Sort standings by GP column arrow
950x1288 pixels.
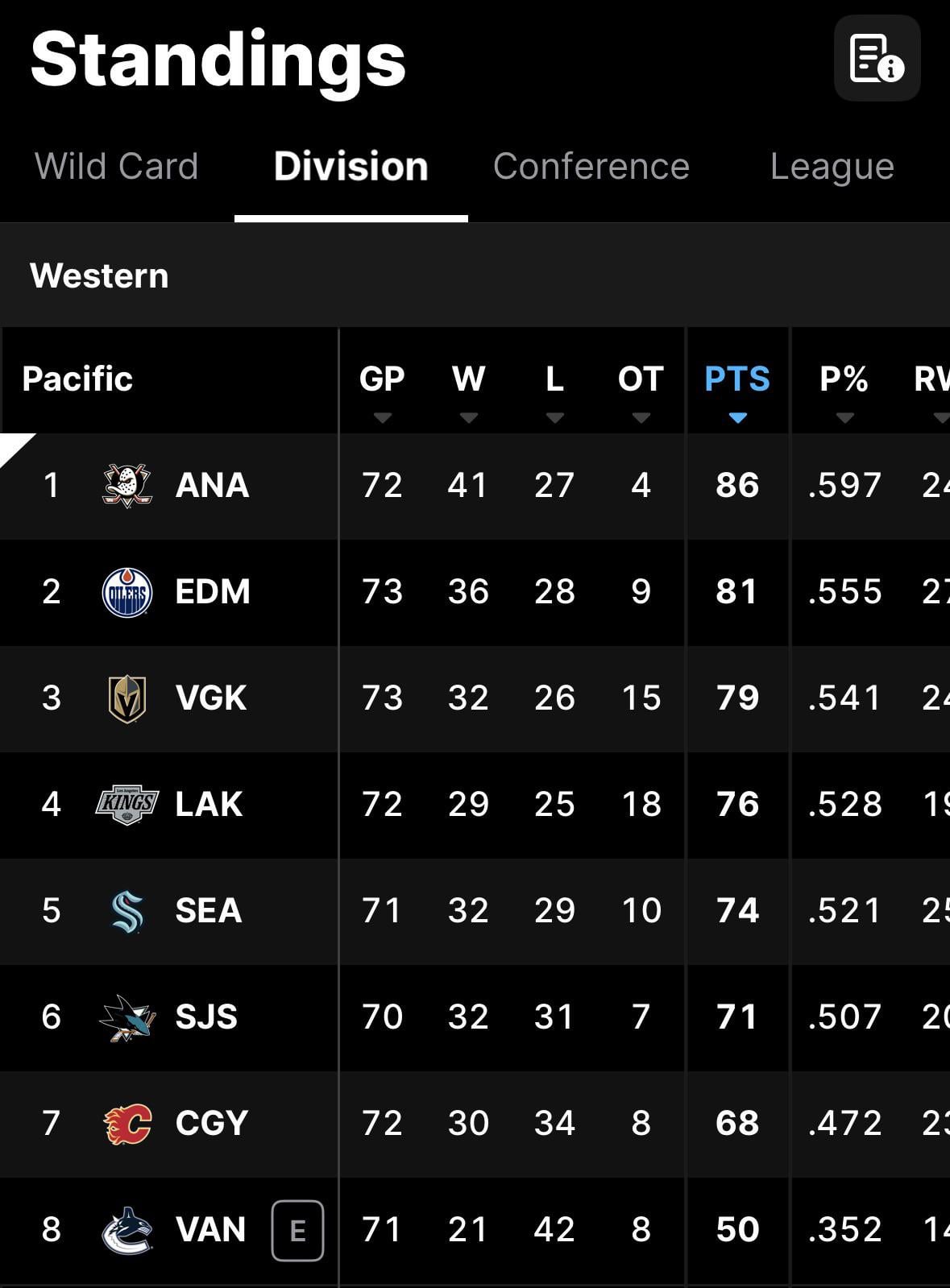click(x=382, y=417)
